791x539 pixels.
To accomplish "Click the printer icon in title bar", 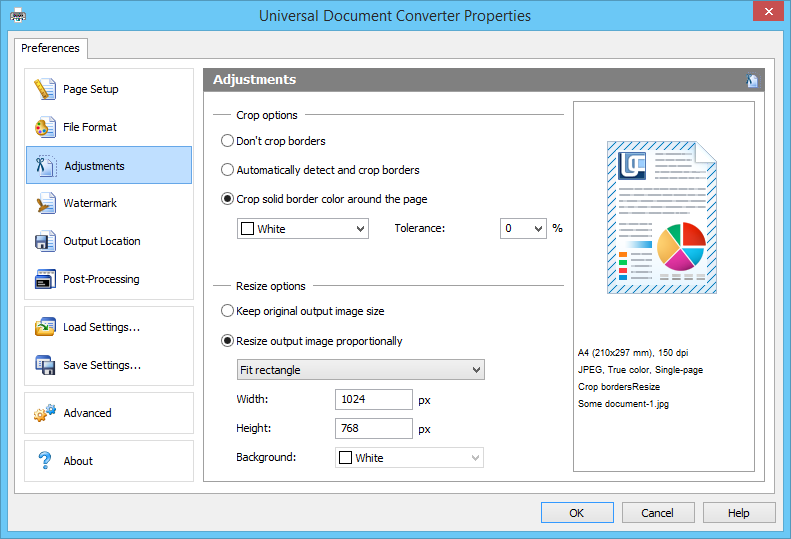I will click(x=18, y=16).
